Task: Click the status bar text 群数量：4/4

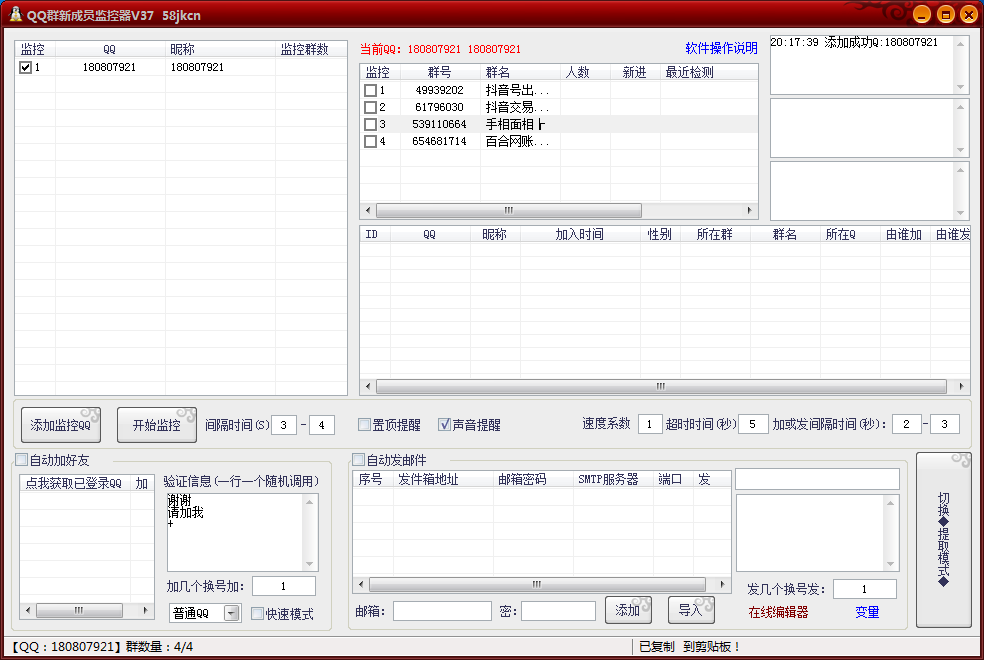Action: tap(159, 646)
